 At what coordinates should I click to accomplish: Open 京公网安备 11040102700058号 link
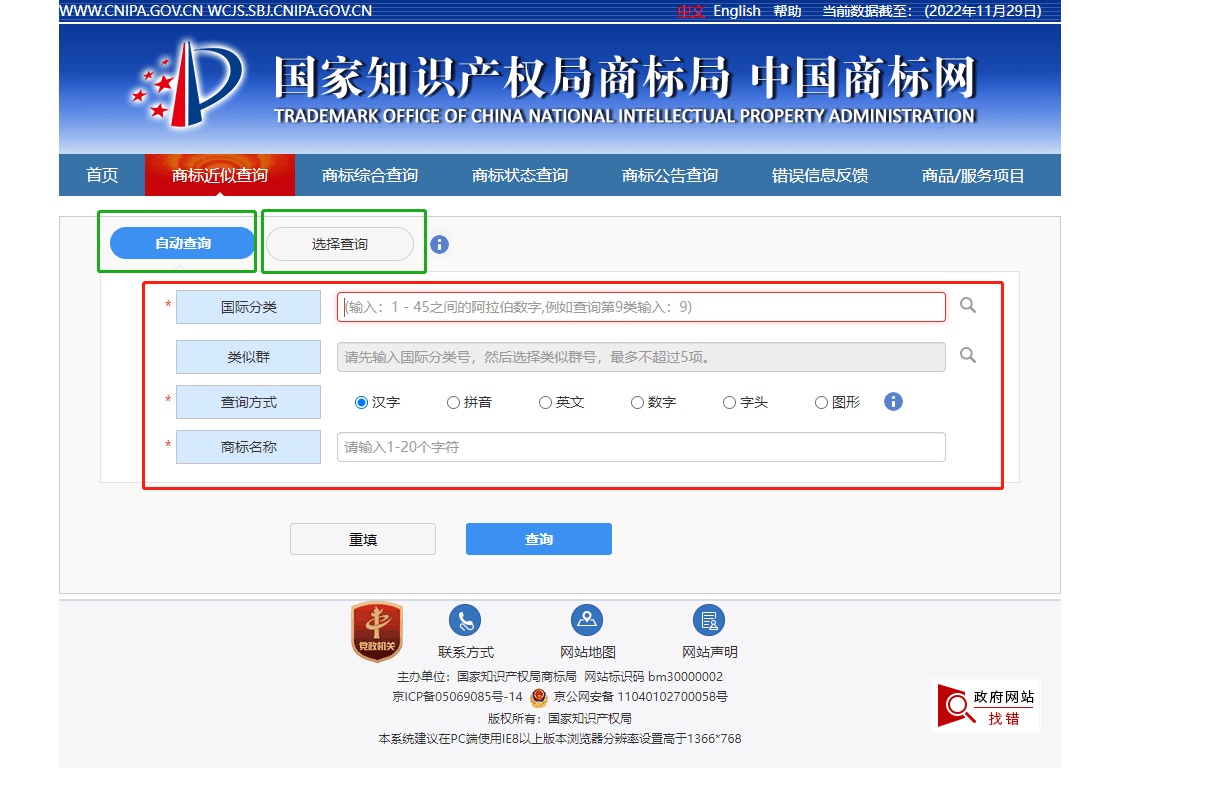640,697
